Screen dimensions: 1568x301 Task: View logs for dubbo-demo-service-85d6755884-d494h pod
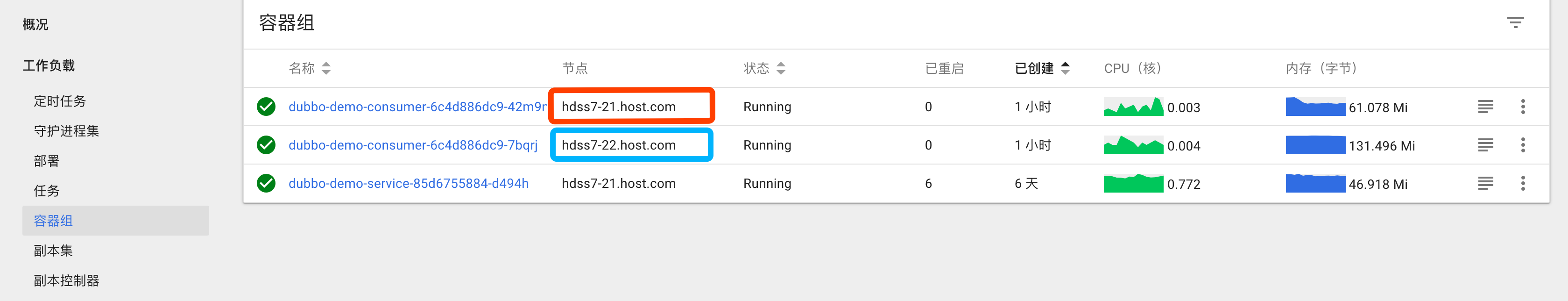click(x=1485, y=183)
